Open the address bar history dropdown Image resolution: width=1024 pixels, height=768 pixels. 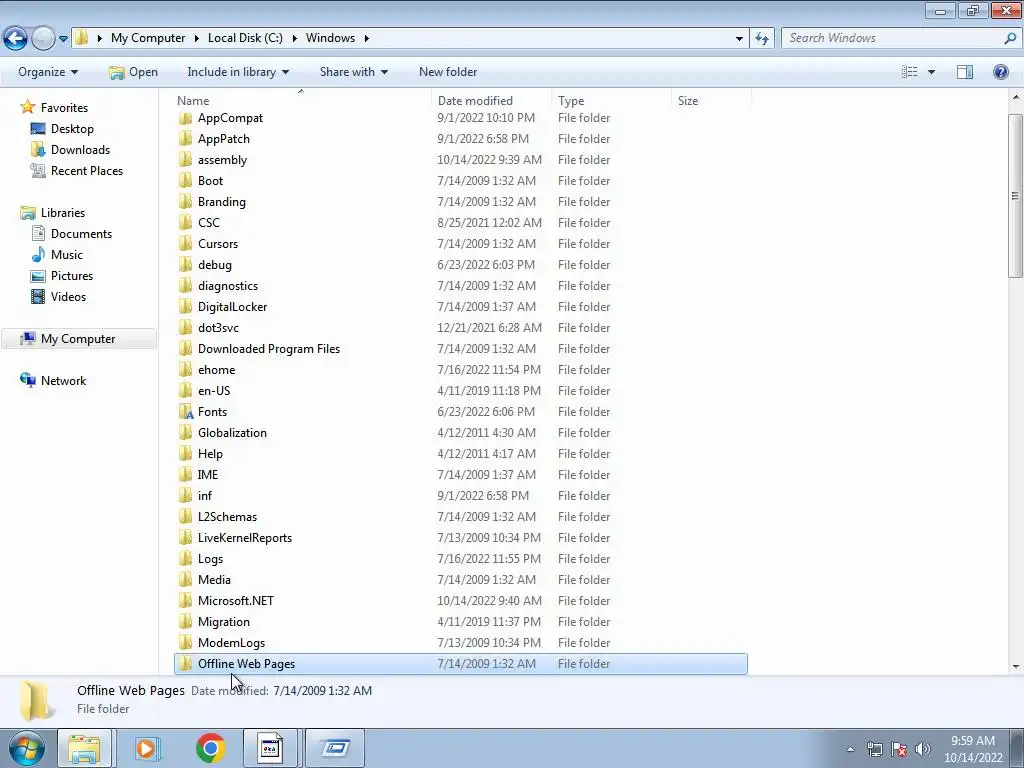click(x=739, y=39)
